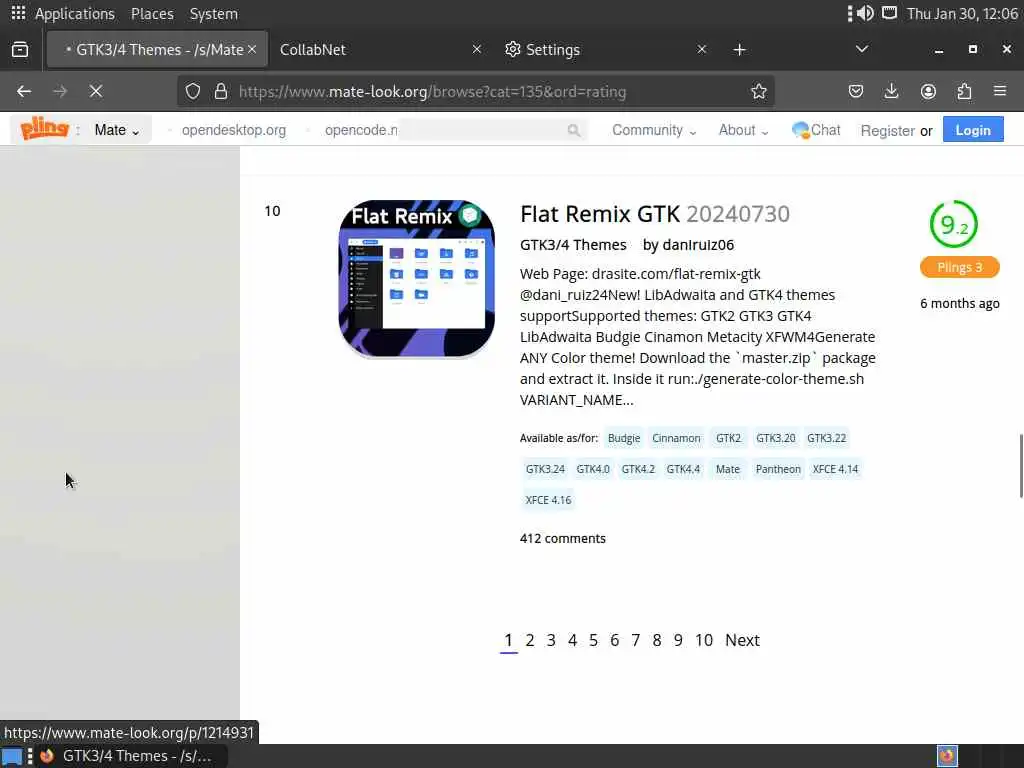Click the site search magnifier icon
The image size is (1024, 768).
pyautogui.click(x=573, y=130)
